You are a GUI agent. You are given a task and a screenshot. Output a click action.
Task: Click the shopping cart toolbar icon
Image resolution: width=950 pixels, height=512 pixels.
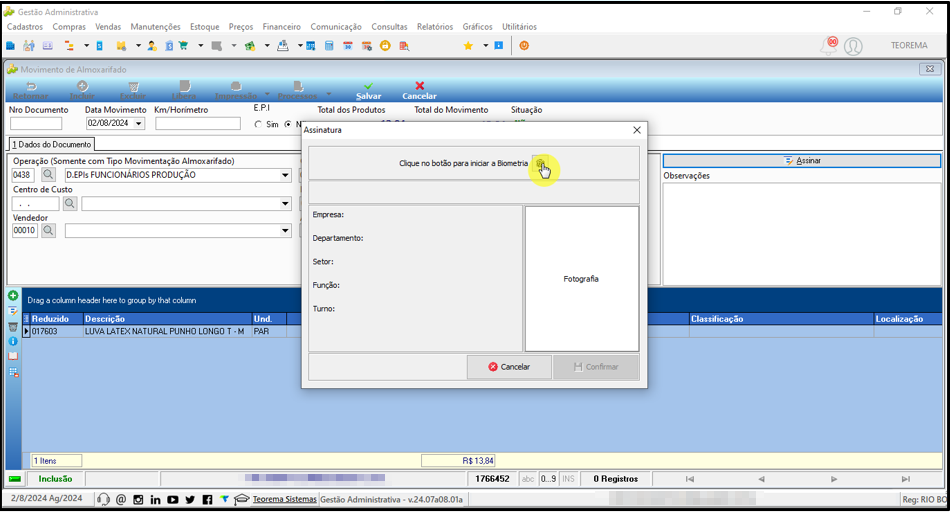click(x=184, y=46)
